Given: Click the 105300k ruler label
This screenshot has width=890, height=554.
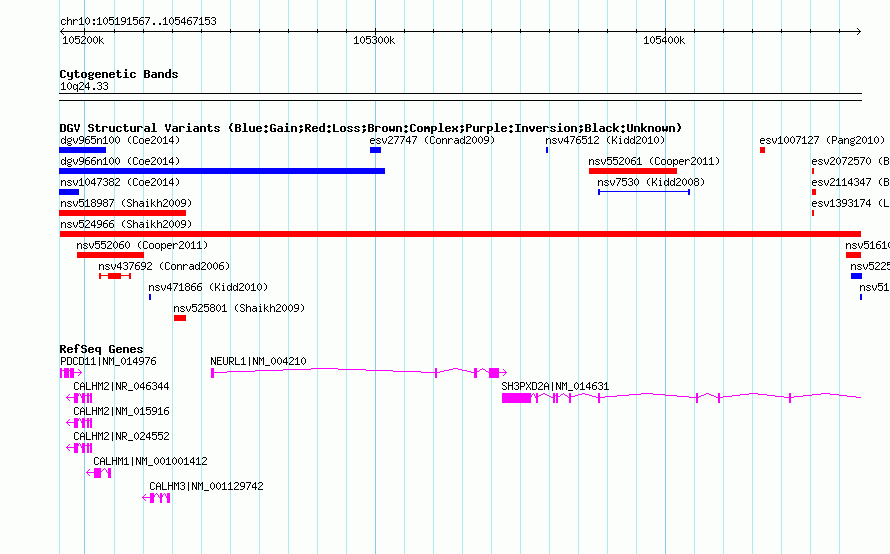Looking at the screenshot, I should (x=374, y=40).
